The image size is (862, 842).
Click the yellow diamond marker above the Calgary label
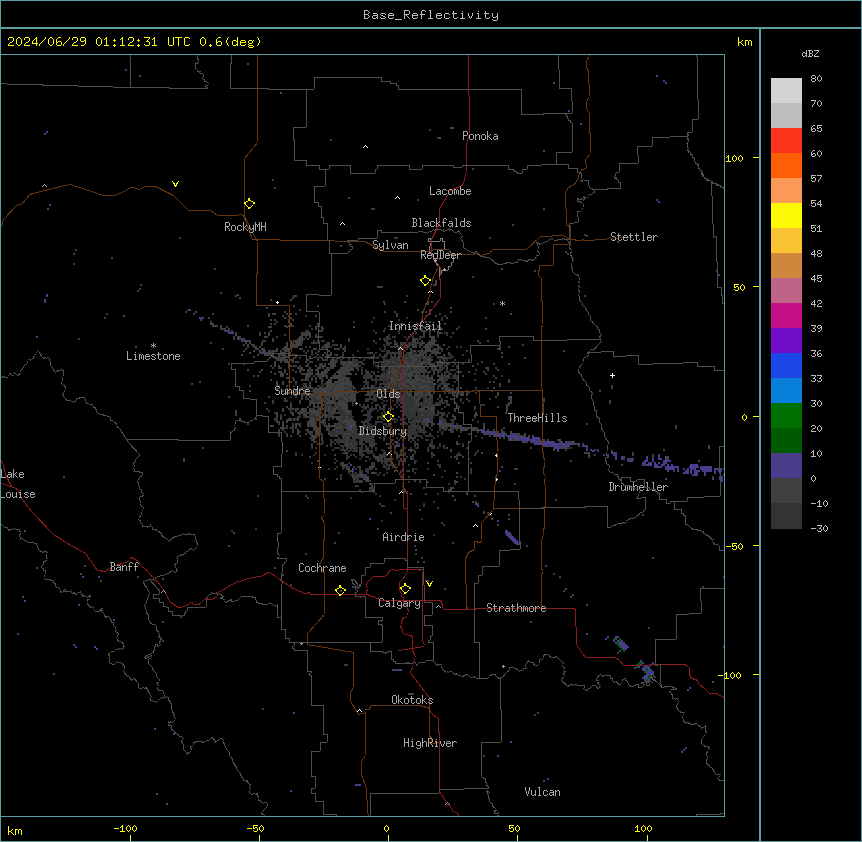405,589
